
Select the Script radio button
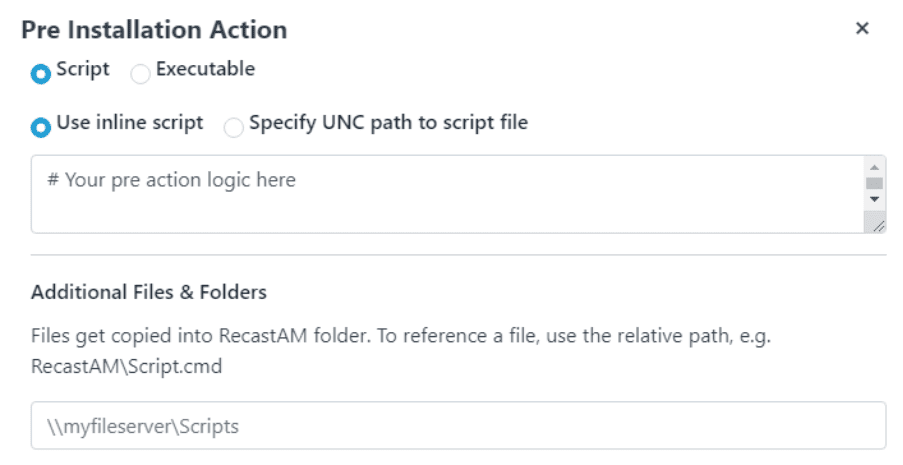pos(41,73)
